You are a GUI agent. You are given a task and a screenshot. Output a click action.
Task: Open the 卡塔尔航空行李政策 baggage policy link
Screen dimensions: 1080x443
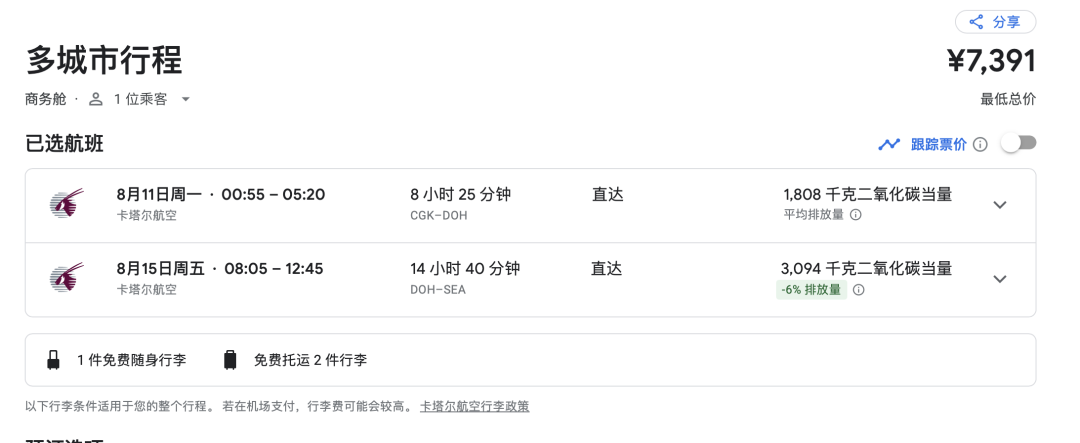pos(475,406)
